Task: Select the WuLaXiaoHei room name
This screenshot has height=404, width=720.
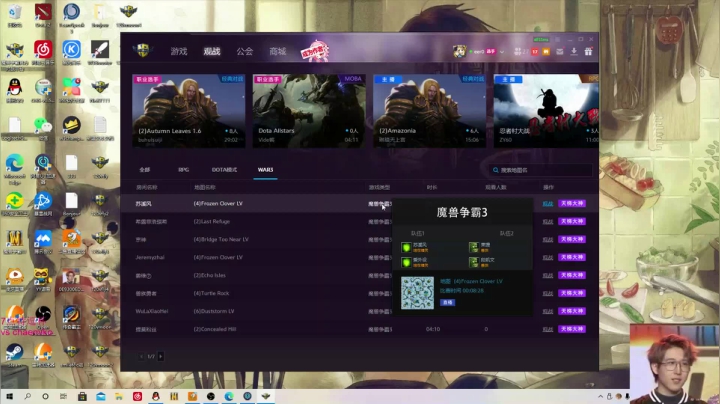Action: coord(152,311)
